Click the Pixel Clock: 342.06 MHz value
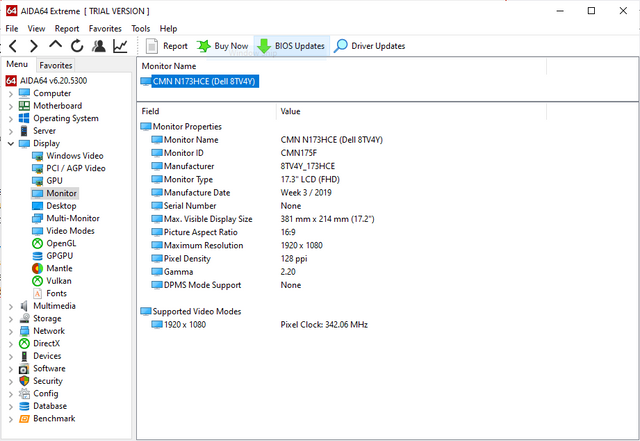The image size is (640, 441). coord(324,325)
